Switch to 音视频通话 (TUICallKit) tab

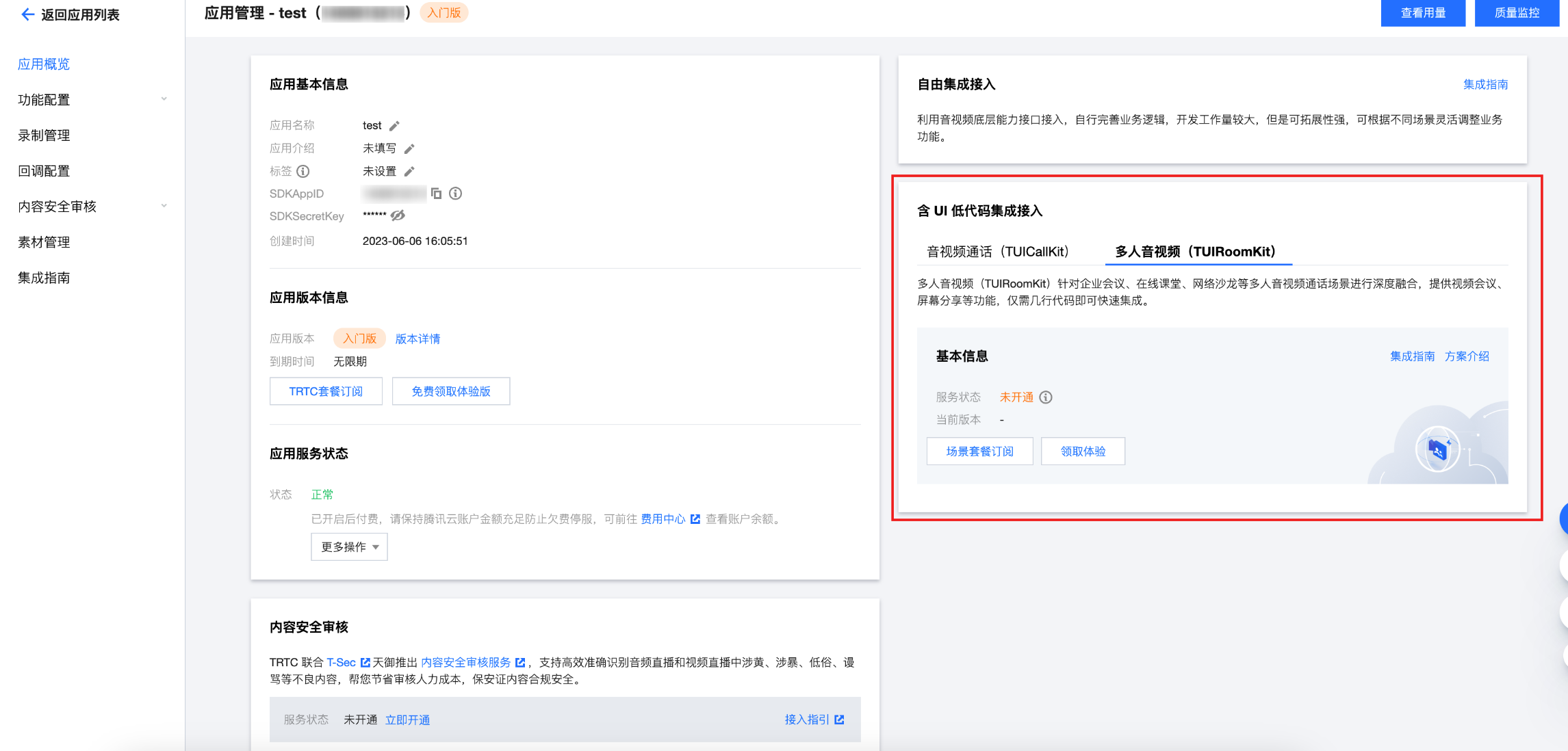pyautogui.click(x=997, y=252)
